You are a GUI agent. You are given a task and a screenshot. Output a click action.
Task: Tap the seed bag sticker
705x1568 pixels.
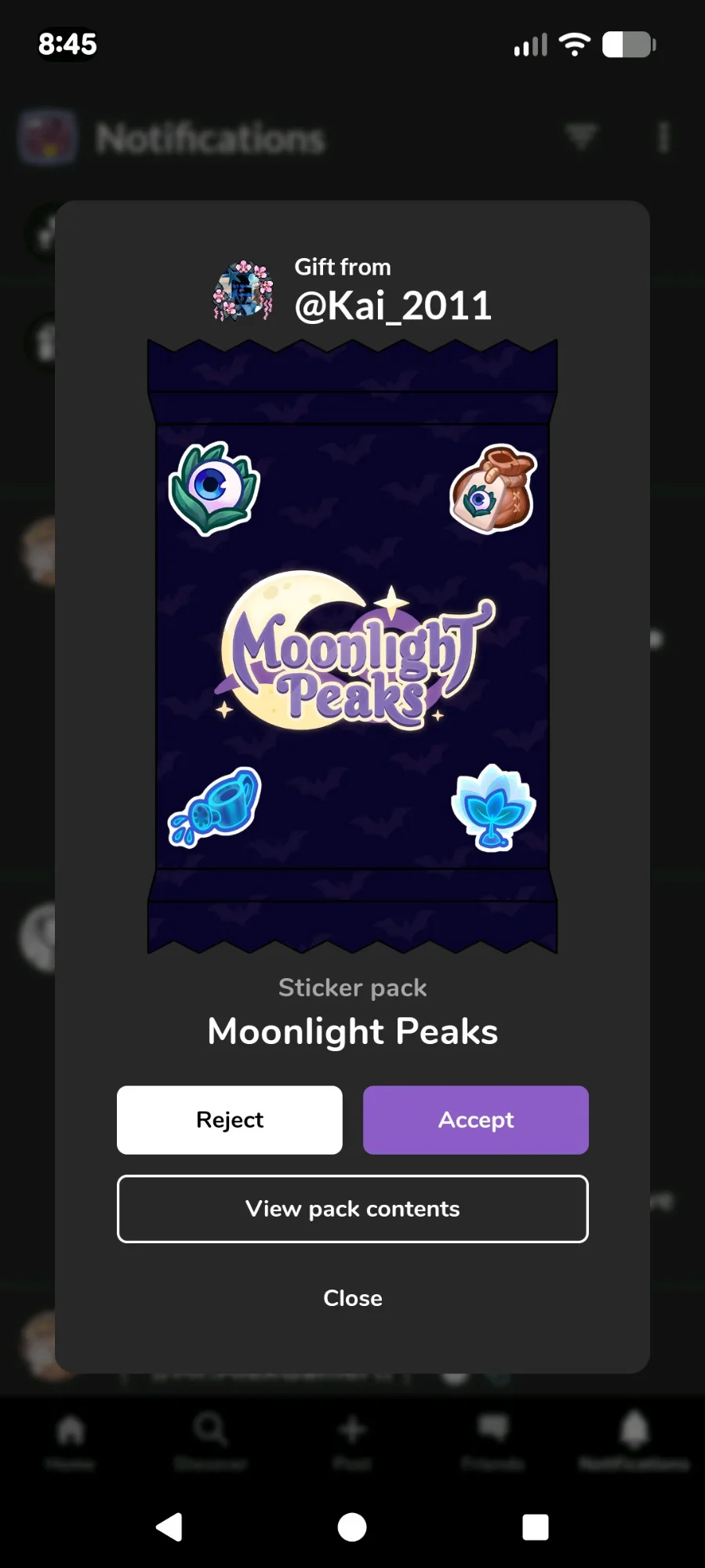[x=494, y=489]
